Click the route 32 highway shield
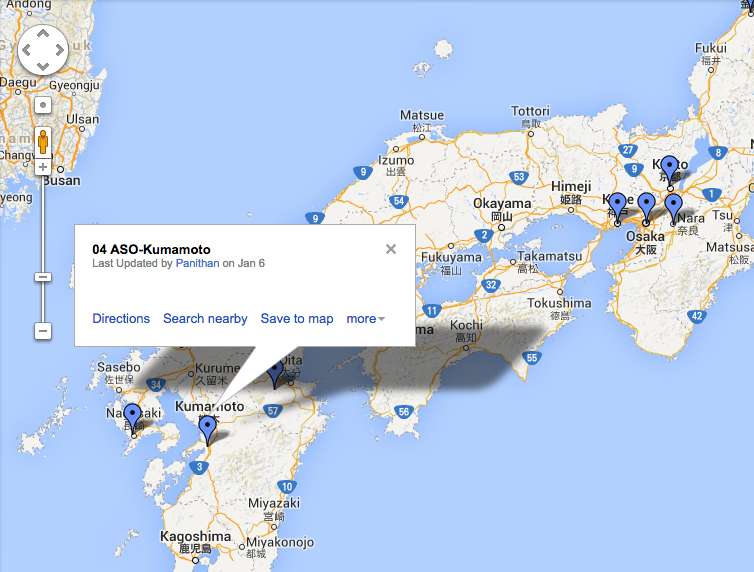Screen dimensions: 754x572 click(x=491, y=285)
